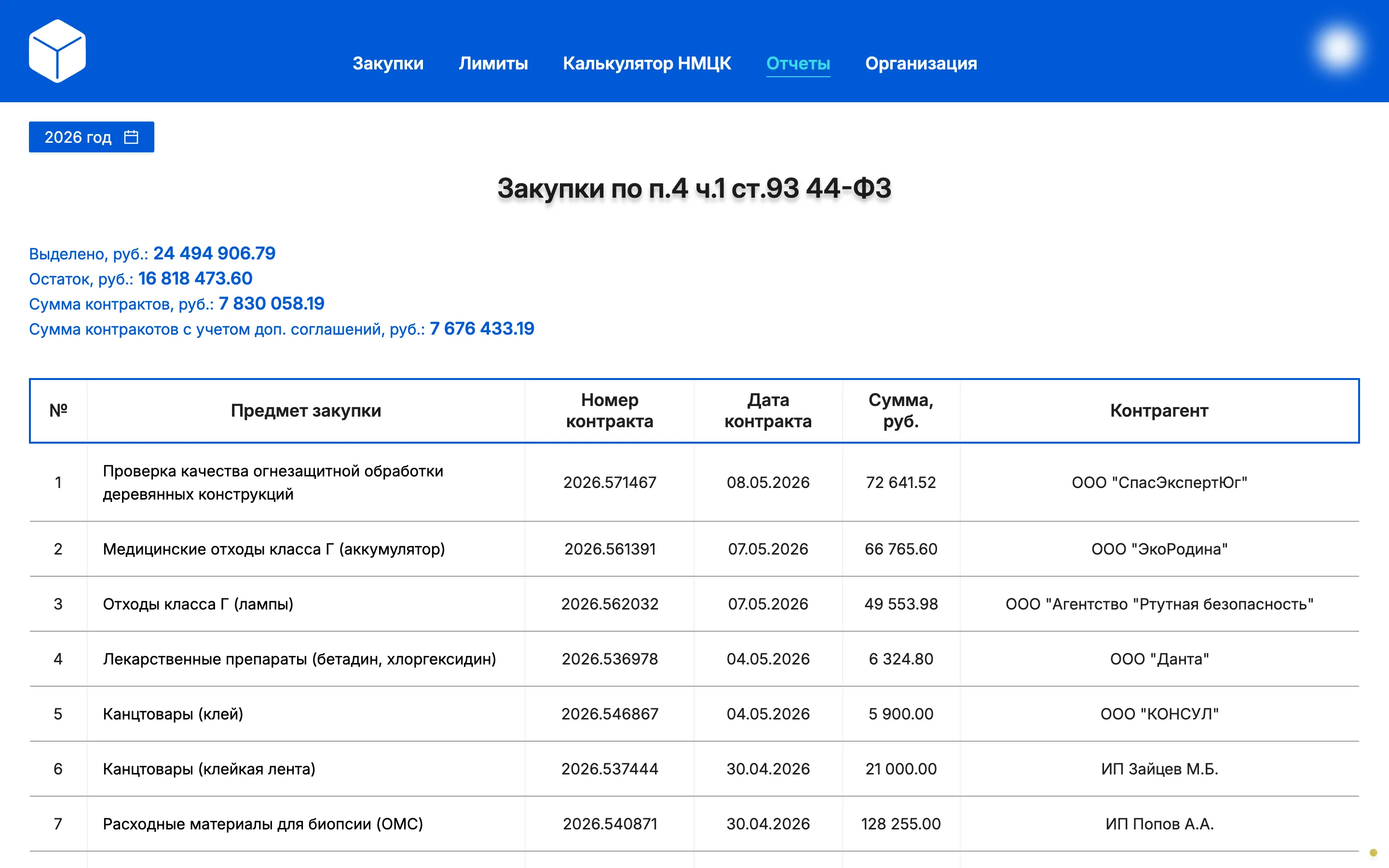Image resolution: width=1389 pixels, height=868 pixels.
Task: Click contractor ИП Зайцев М.Б.
Action: (x=1159, y=769)
